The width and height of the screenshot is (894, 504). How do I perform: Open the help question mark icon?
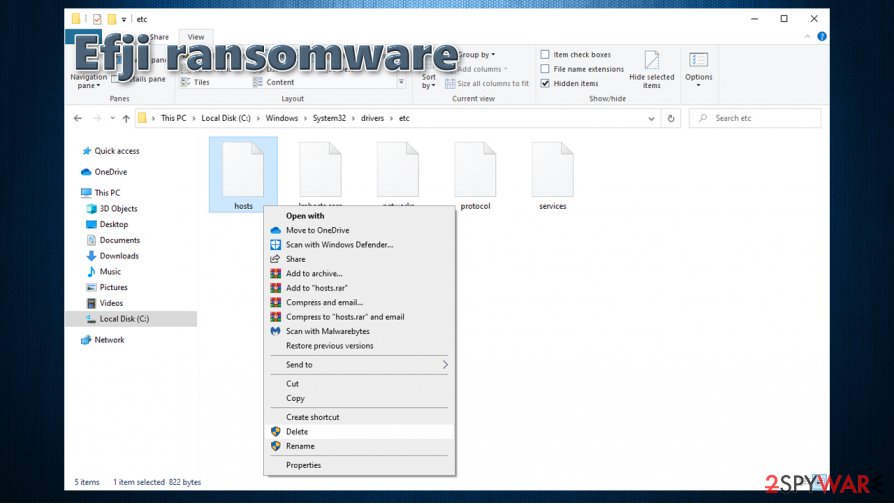[822, 36]
